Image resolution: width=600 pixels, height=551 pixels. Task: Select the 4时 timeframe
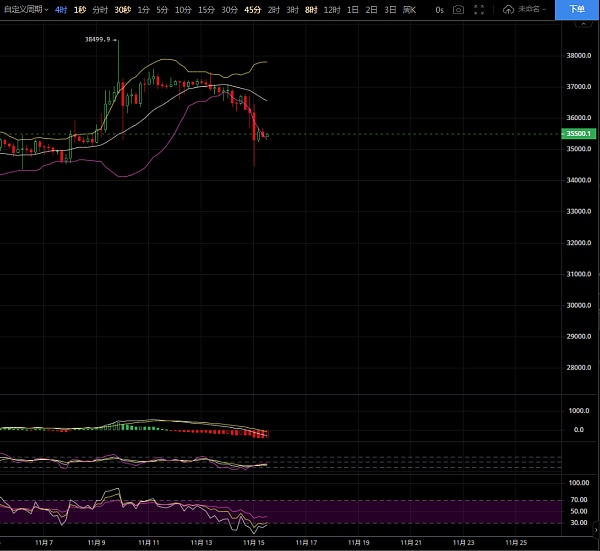click(62, 9)
